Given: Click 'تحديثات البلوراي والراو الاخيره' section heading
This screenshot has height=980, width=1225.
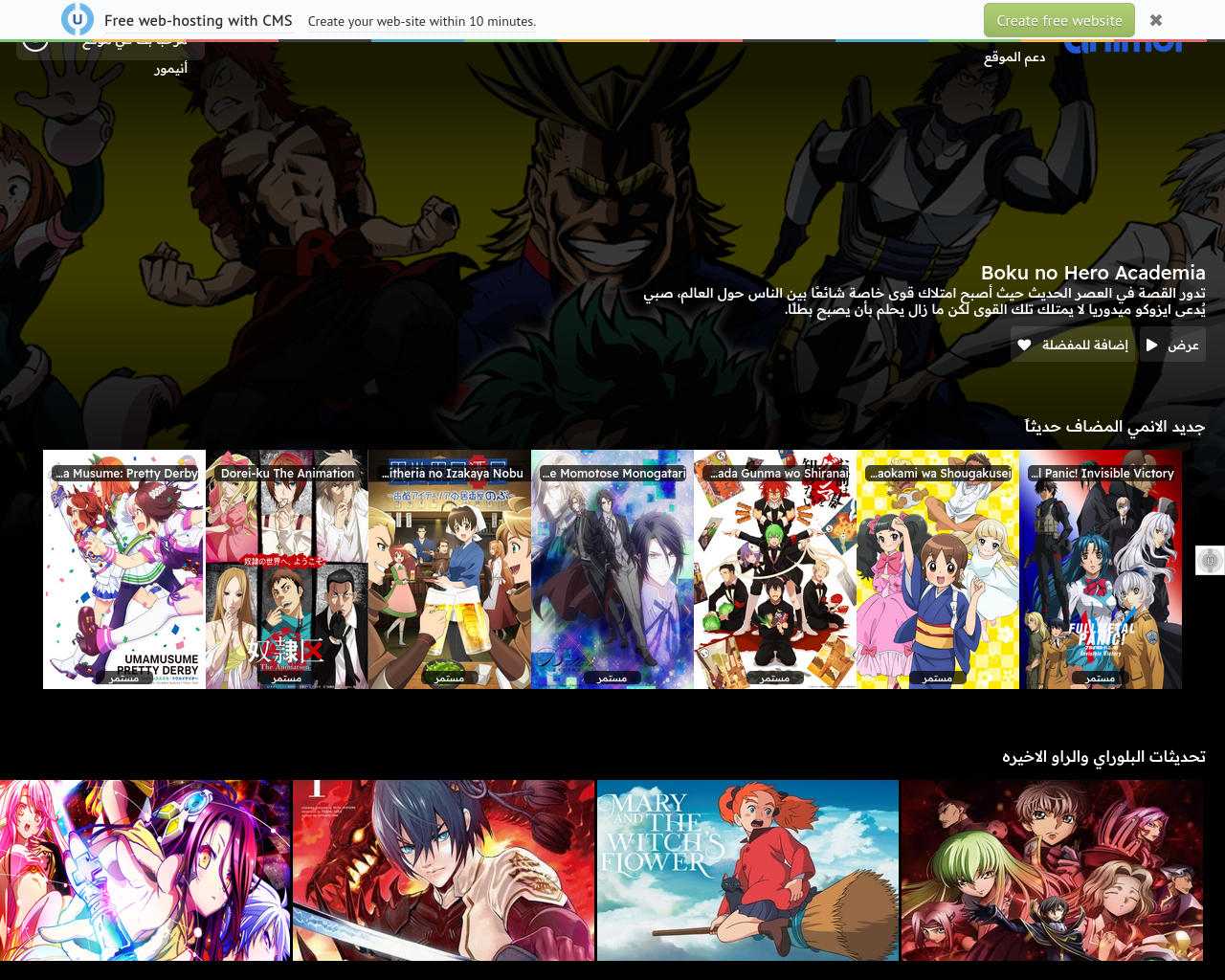Looking at the screenshot, I should click(x=1103, y=757).
